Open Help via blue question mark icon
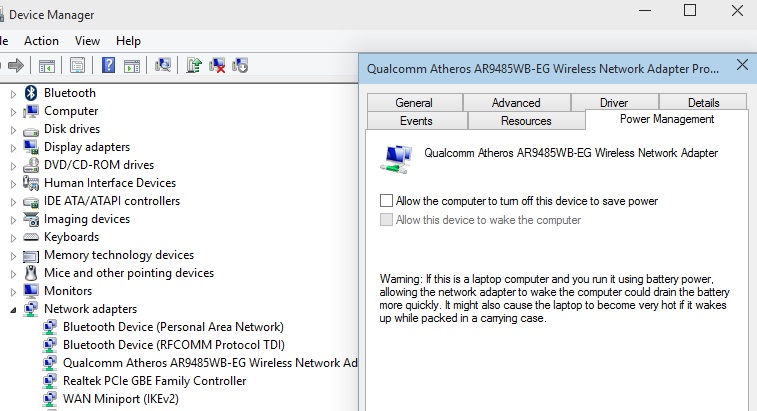Viewport: 757px width, 411px height. [x=109, y=65]
